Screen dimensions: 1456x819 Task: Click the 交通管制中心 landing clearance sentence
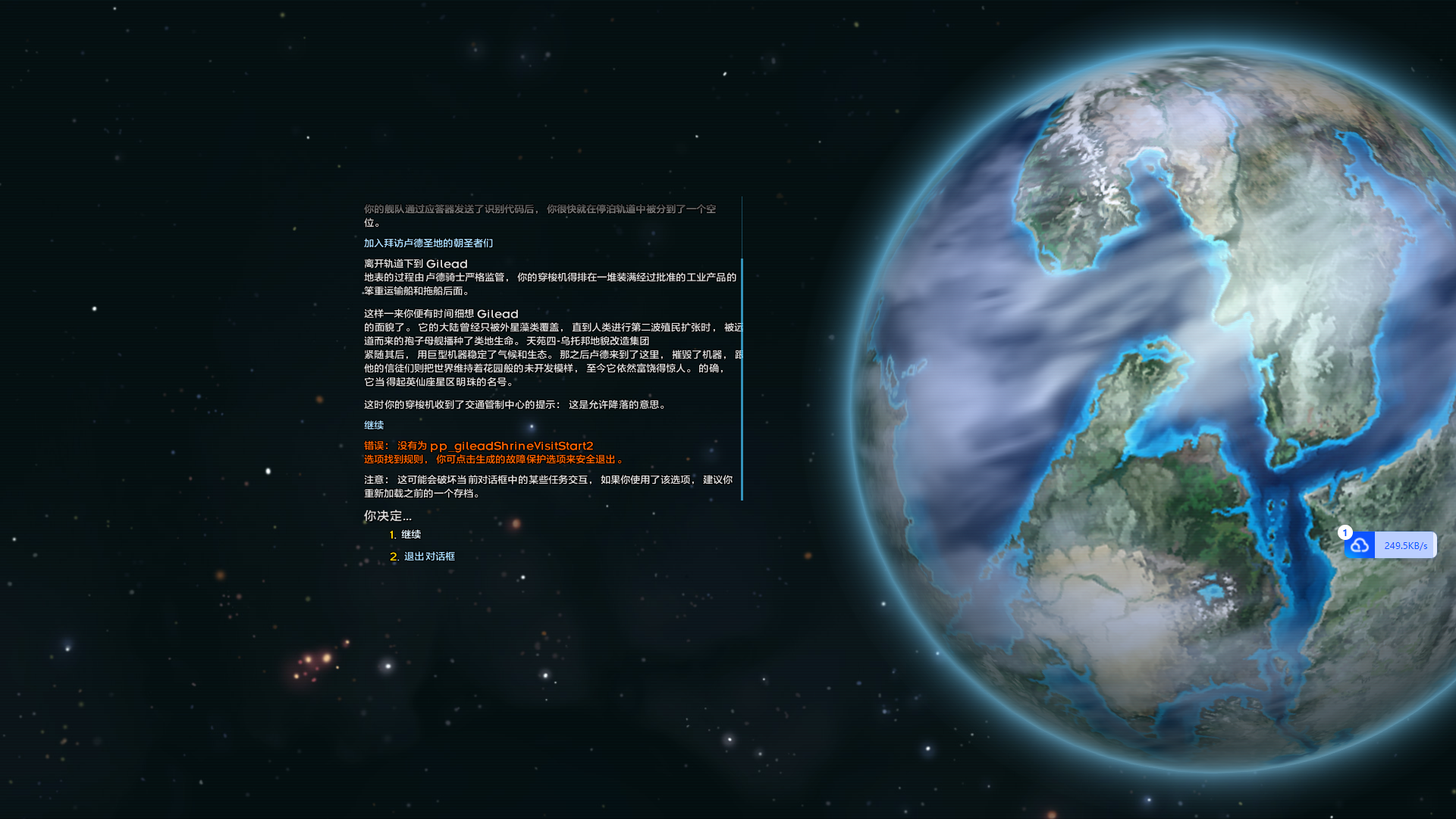pyautogui.click(x=516, y=405)
